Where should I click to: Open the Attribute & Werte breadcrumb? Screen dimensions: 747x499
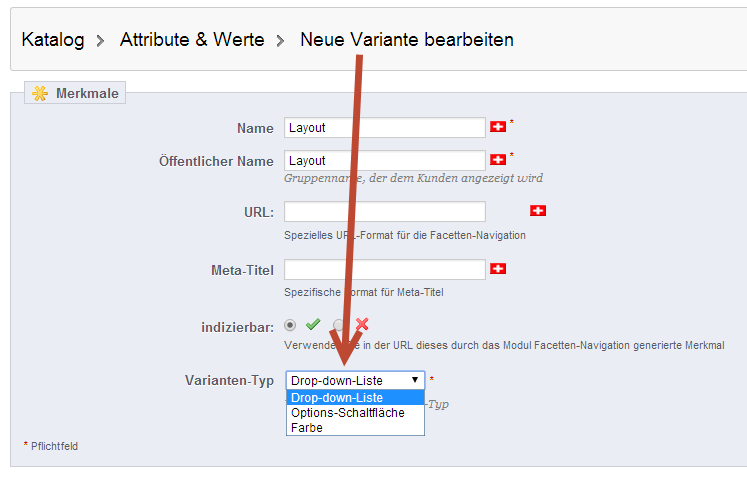tap(192, 41)
